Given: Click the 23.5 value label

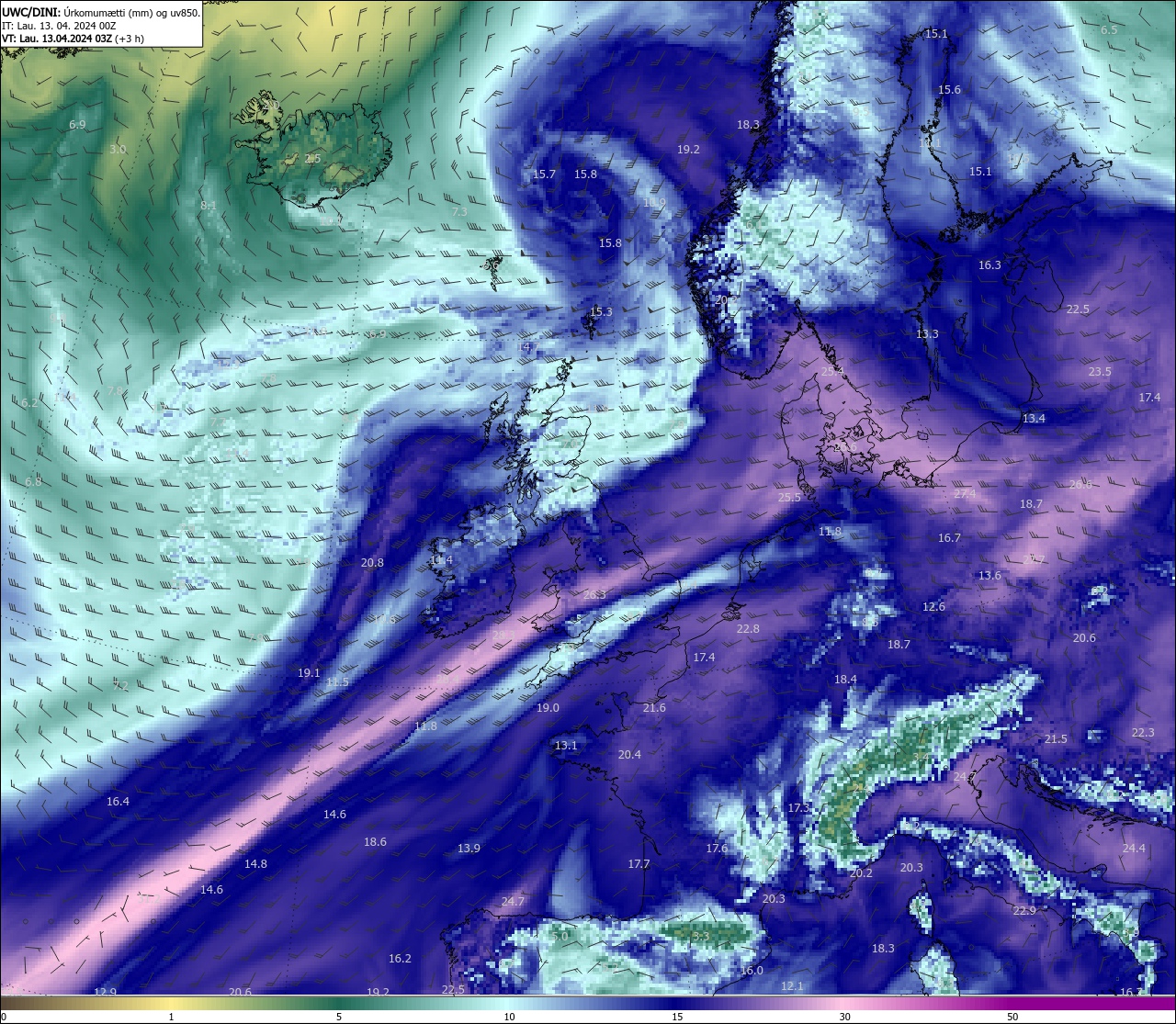Looking at the screenshot, I should click(1100, 372).
